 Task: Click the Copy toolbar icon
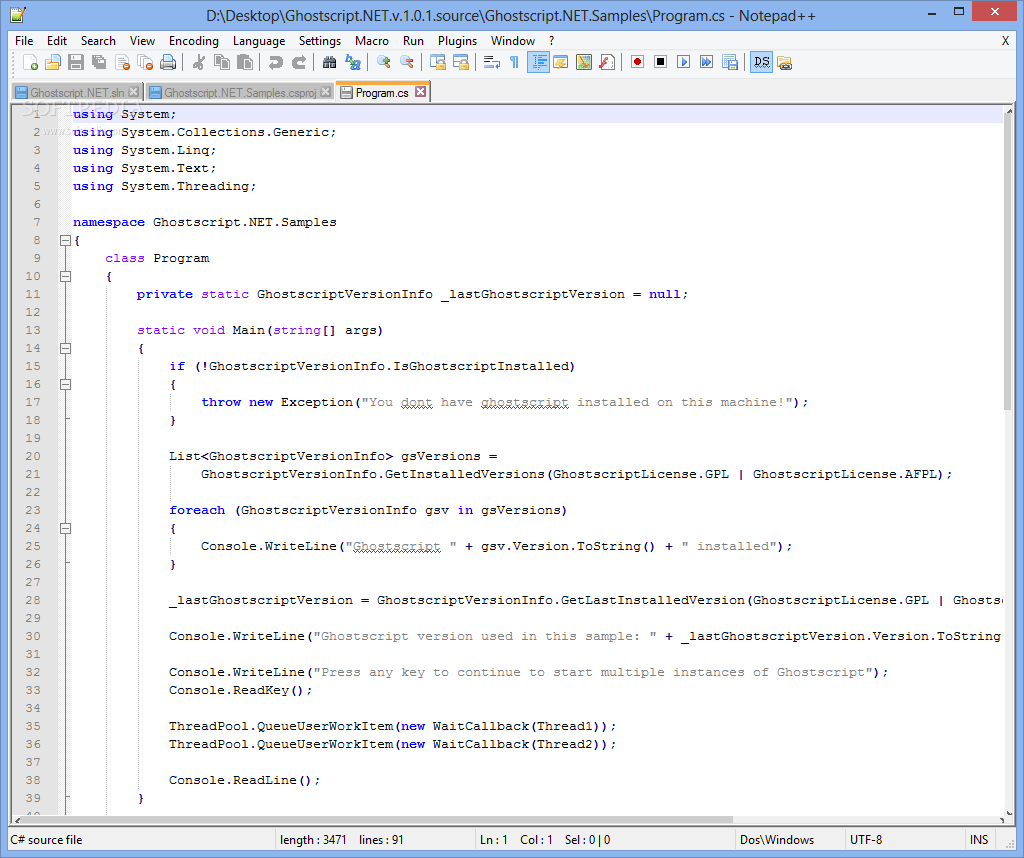(x=222, y=63)
